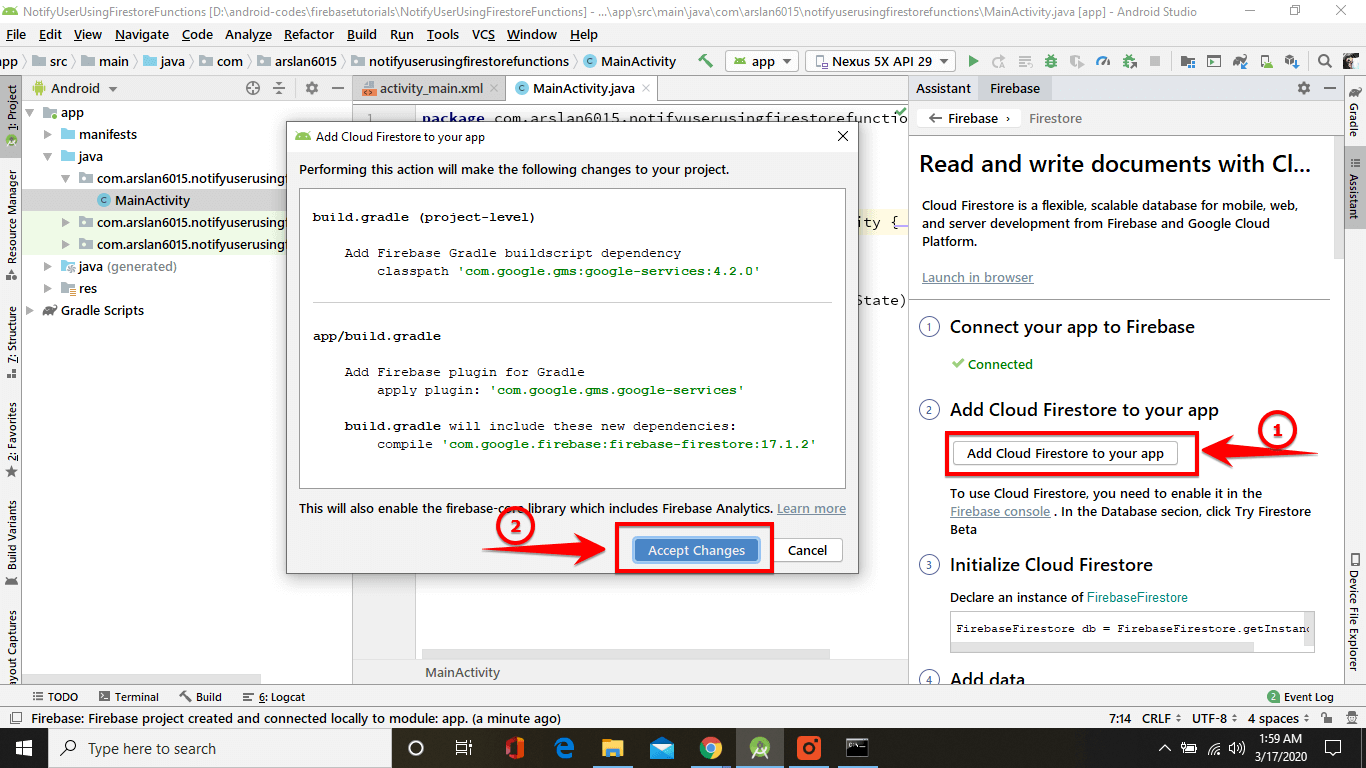Viewport: 1366px width, 768px height.
Task: Open the Profile app gauge icon
Action: [1103, 61]
